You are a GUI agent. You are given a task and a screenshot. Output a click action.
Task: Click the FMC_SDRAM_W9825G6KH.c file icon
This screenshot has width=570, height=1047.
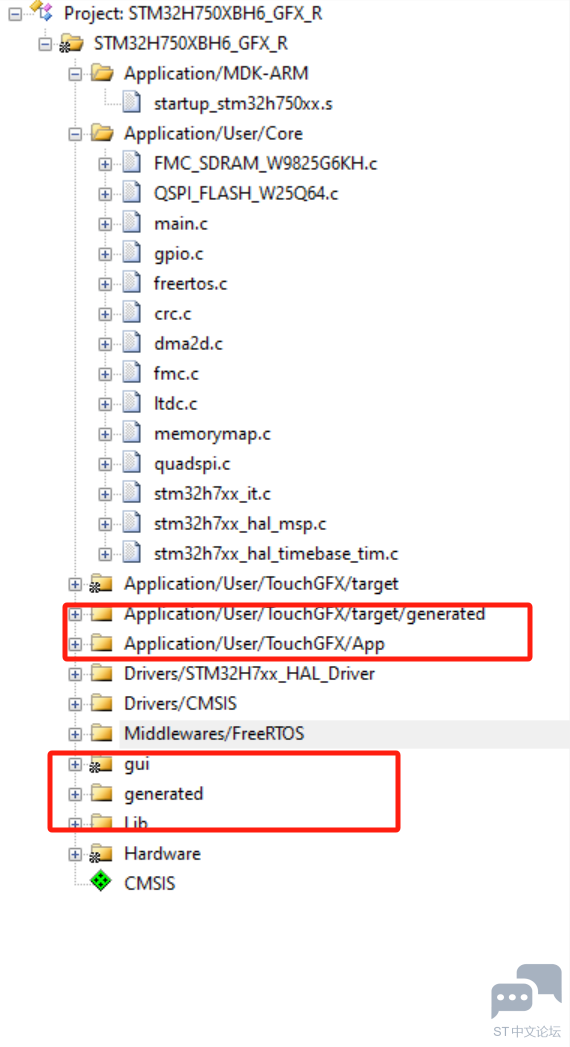pos(131,163)
